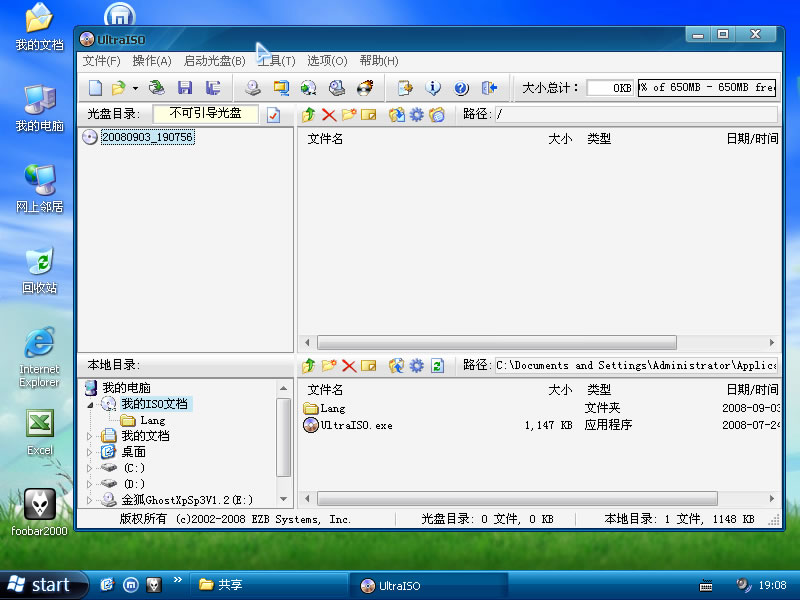
Task: Open the 工具(T) menu
Action: pos(276,61)
